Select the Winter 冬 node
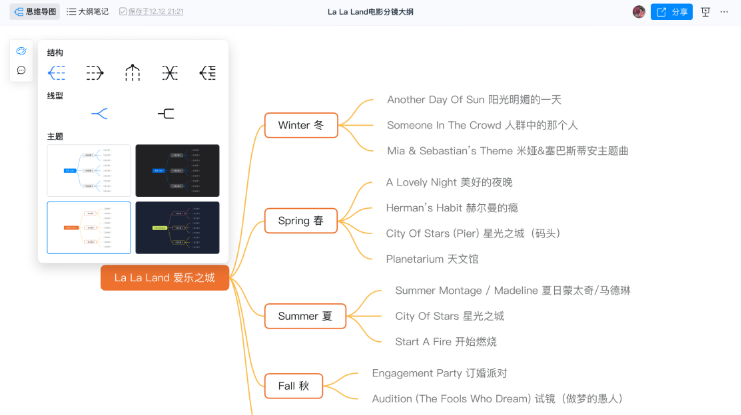 point(301,125)
